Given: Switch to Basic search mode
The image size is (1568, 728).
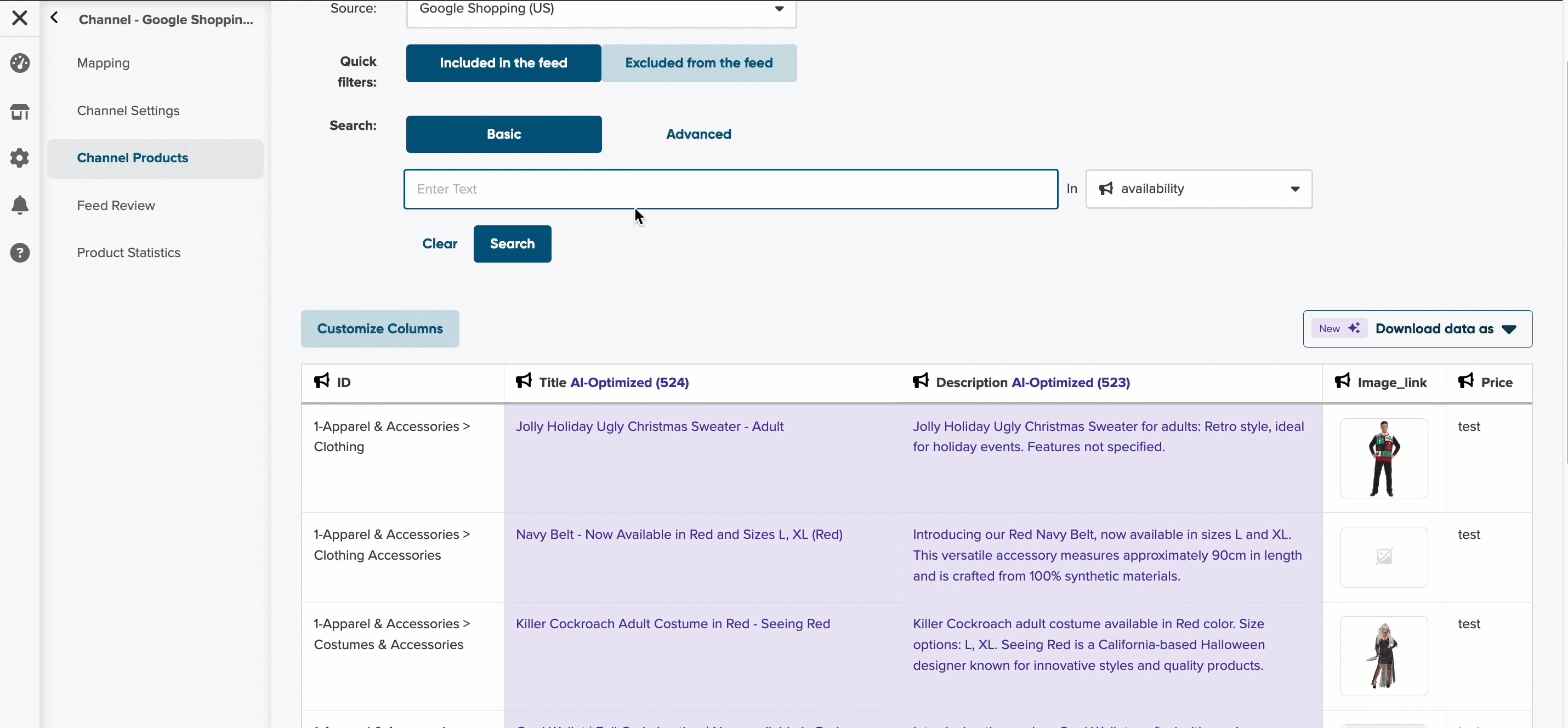Looking at the screenshot, I should (x=503, y=134).
